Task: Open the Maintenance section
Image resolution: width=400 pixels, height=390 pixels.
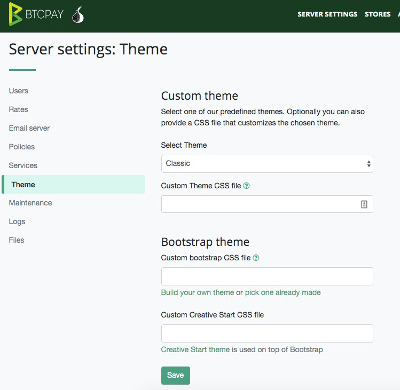Action: click(x=30, y=203)
